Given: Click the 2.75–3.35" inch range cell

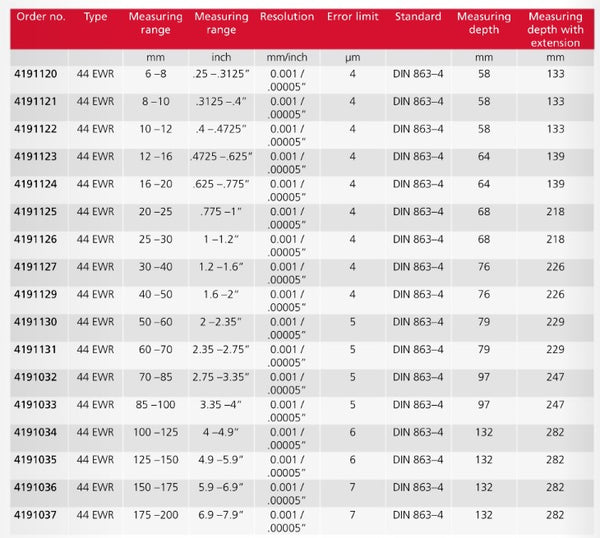Looking at the screenshot, I should pyautogui.click(x=221, y=376).
